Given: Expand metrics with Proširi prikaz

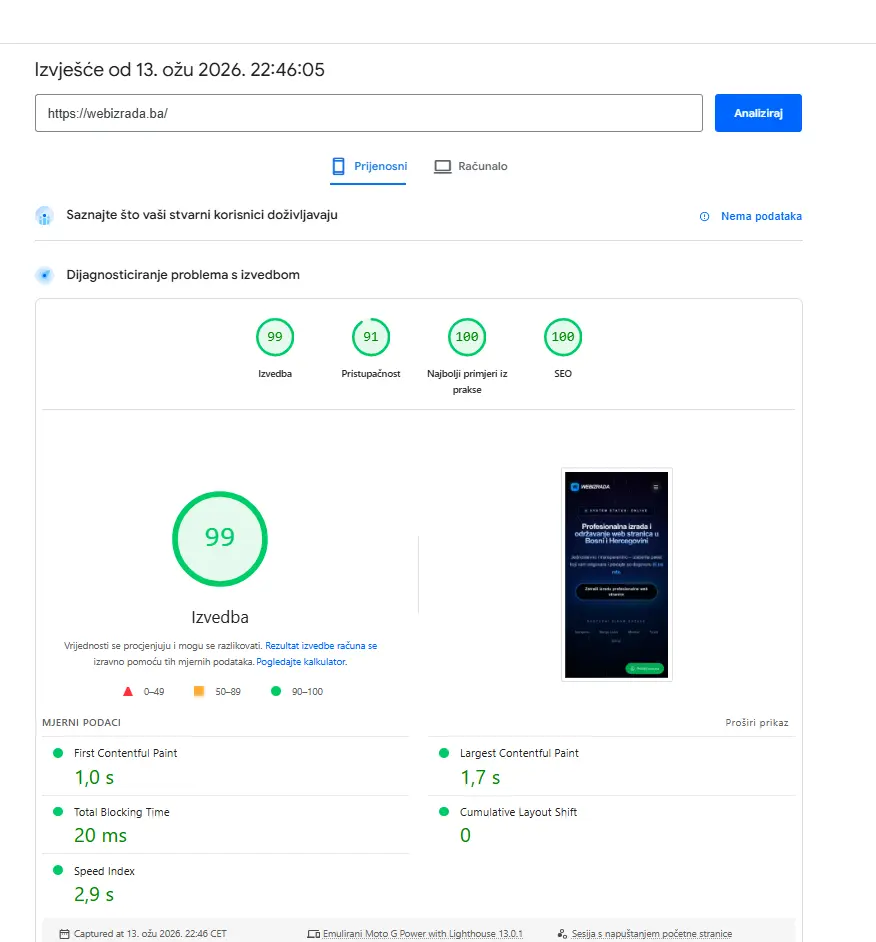Looking at the screenshot, I should (x=757, y=722).
